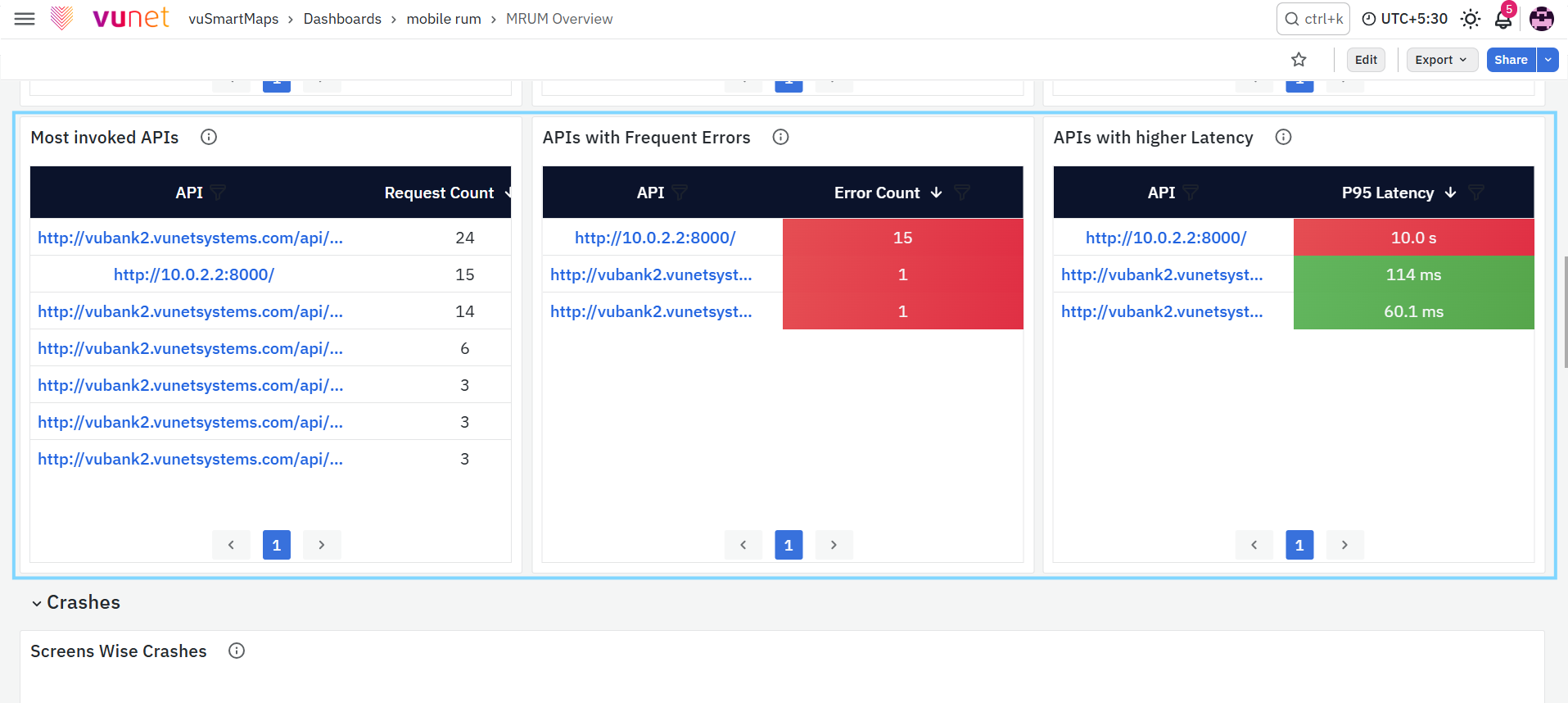Open the user profile avatar
The image size is (1568, 703).
point(1541,19)
